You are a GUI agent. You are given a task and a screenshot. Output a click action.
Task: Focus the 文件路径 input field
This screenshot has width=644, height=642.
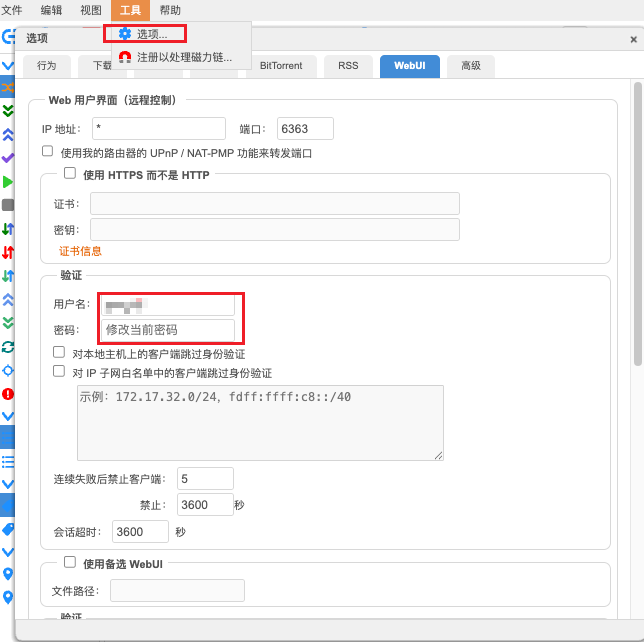tap(177, 591)
